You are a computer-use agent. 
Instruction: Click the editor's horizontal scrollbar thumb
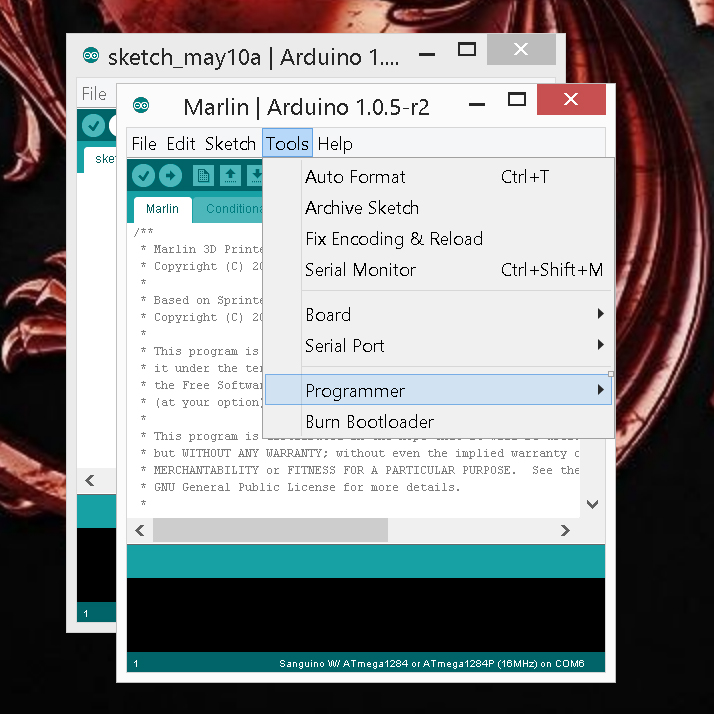270,530
